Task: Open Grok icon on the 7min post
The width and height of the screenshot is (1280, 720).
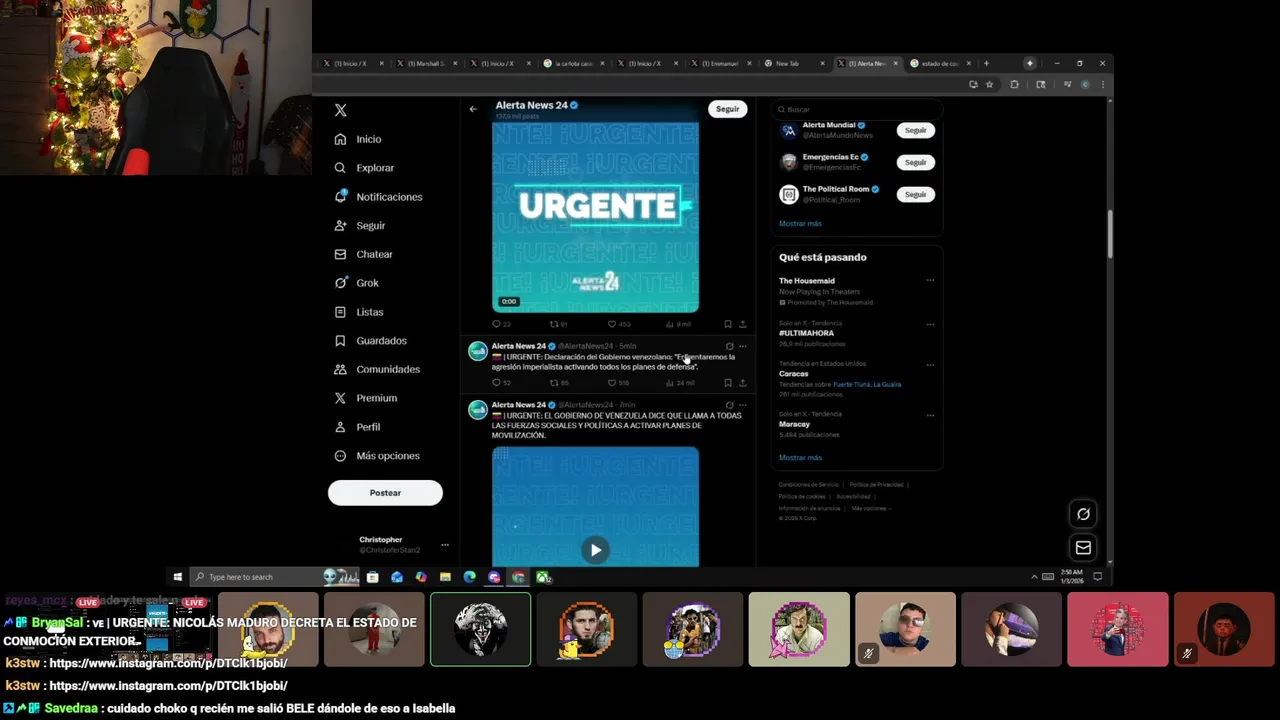Action: [729, 405]
